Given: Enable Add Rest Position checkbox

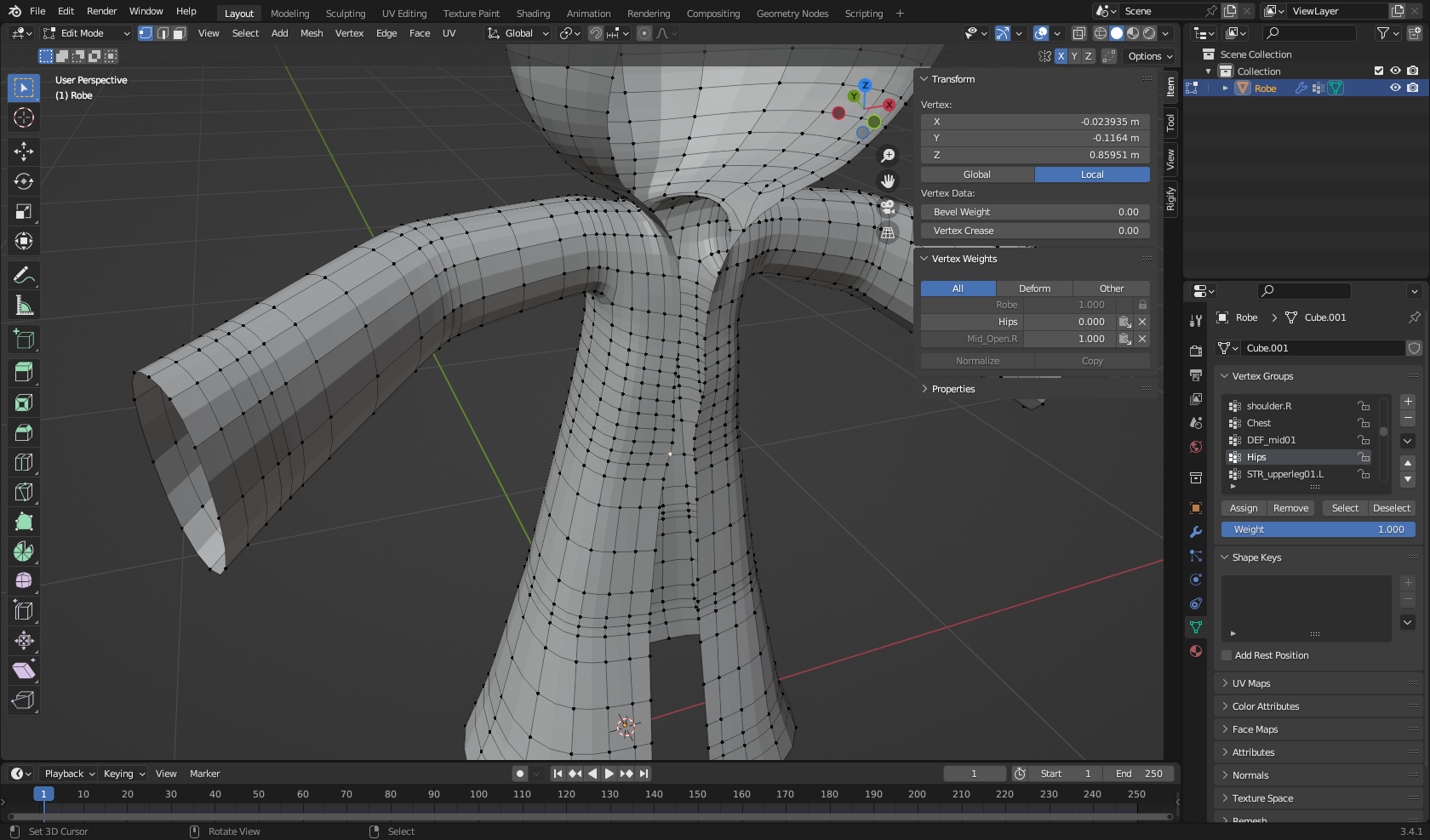Looking at the screenshot, I should (x=1227, y=655).
